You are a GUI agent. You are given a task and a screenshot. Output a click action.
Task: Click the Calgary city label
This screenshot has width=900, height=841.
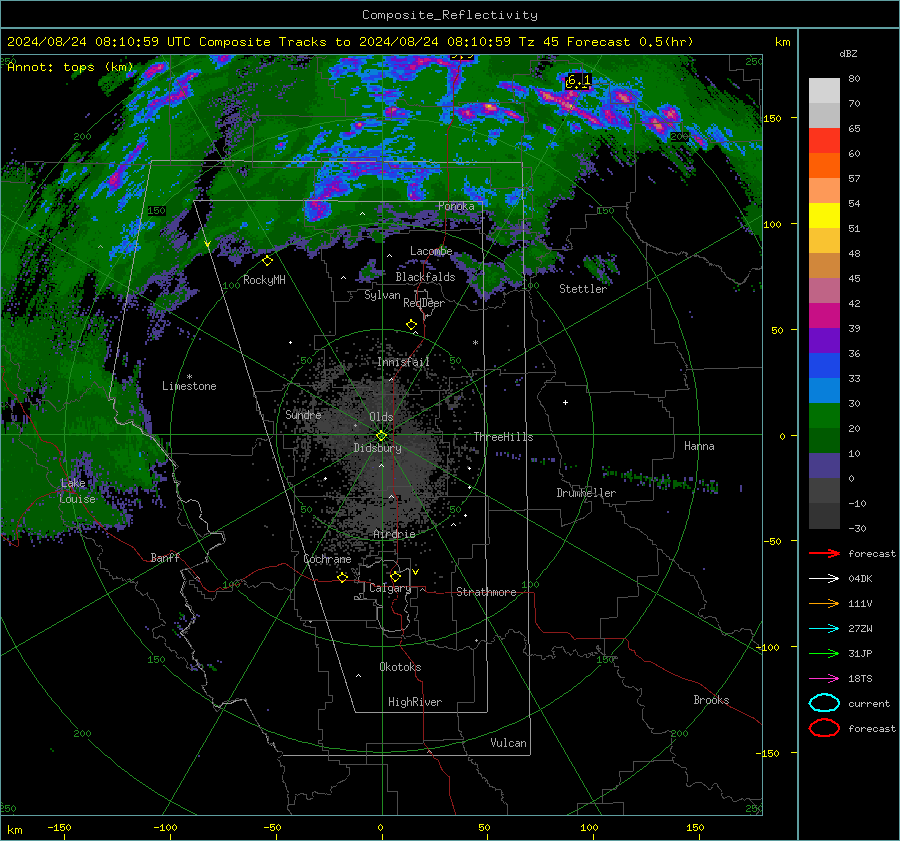tap(390, 588)
